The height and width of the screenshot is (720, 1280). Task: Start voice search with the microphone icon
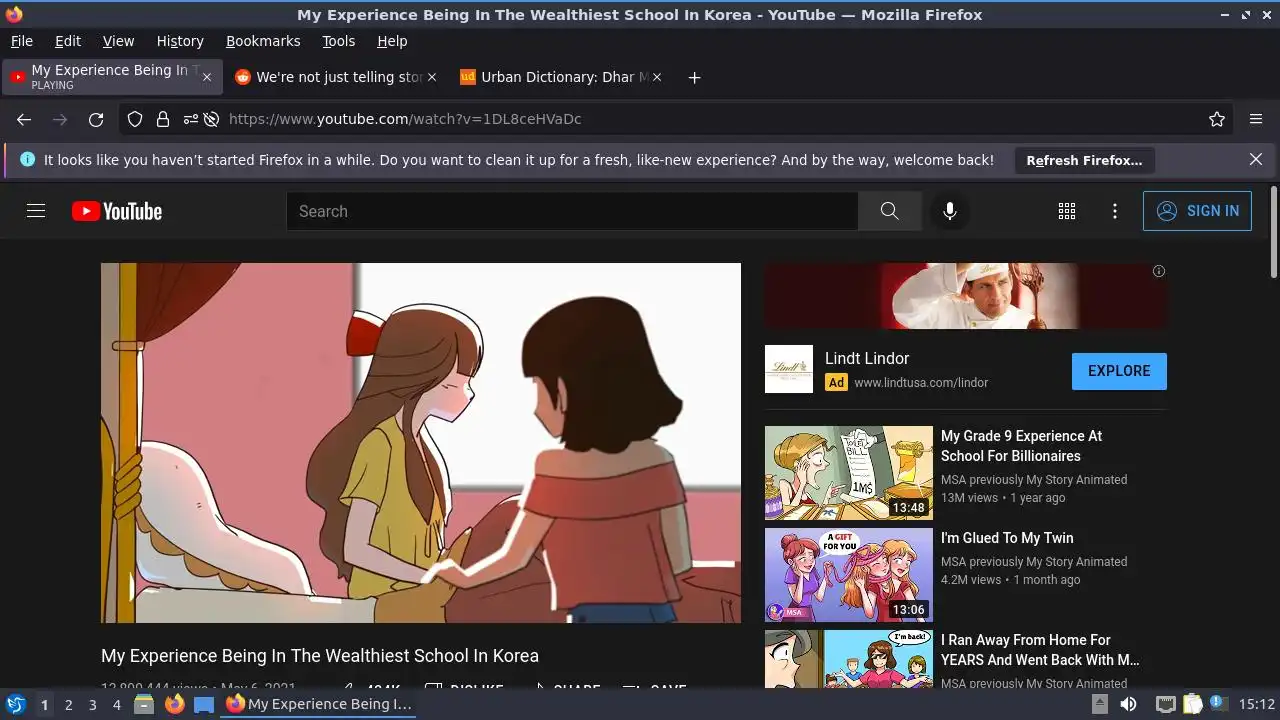point(950,211)
